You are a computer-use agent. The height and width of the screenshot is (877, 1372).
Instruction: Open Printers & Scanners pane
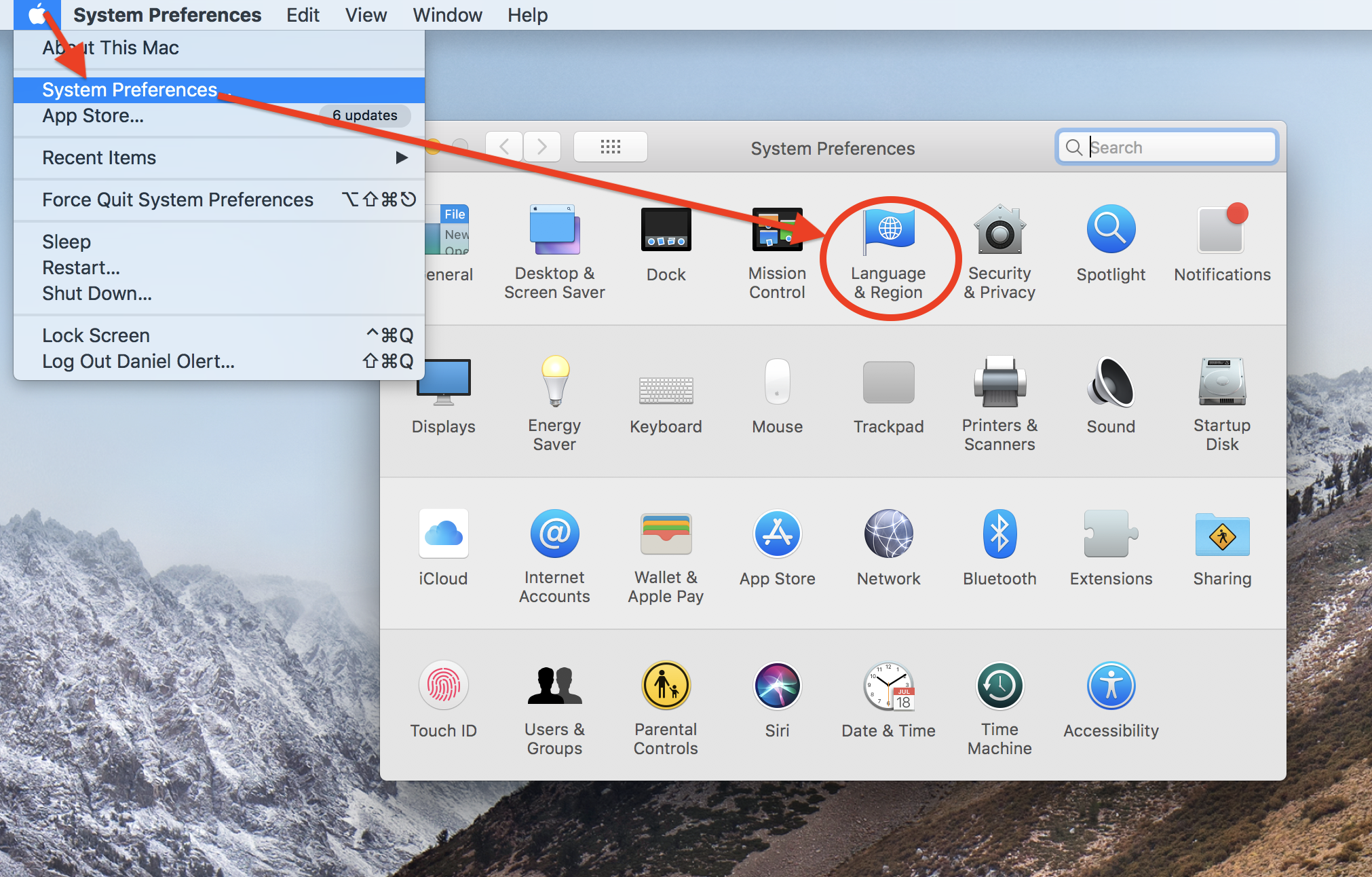click(x=999, y=383)
